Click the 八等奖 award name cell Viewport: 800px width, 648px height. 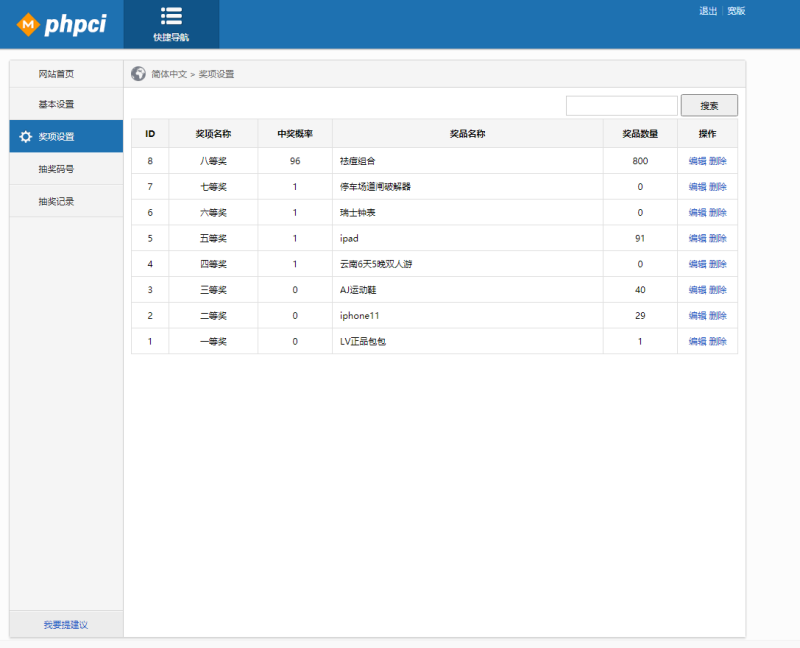tap(213, 161)
